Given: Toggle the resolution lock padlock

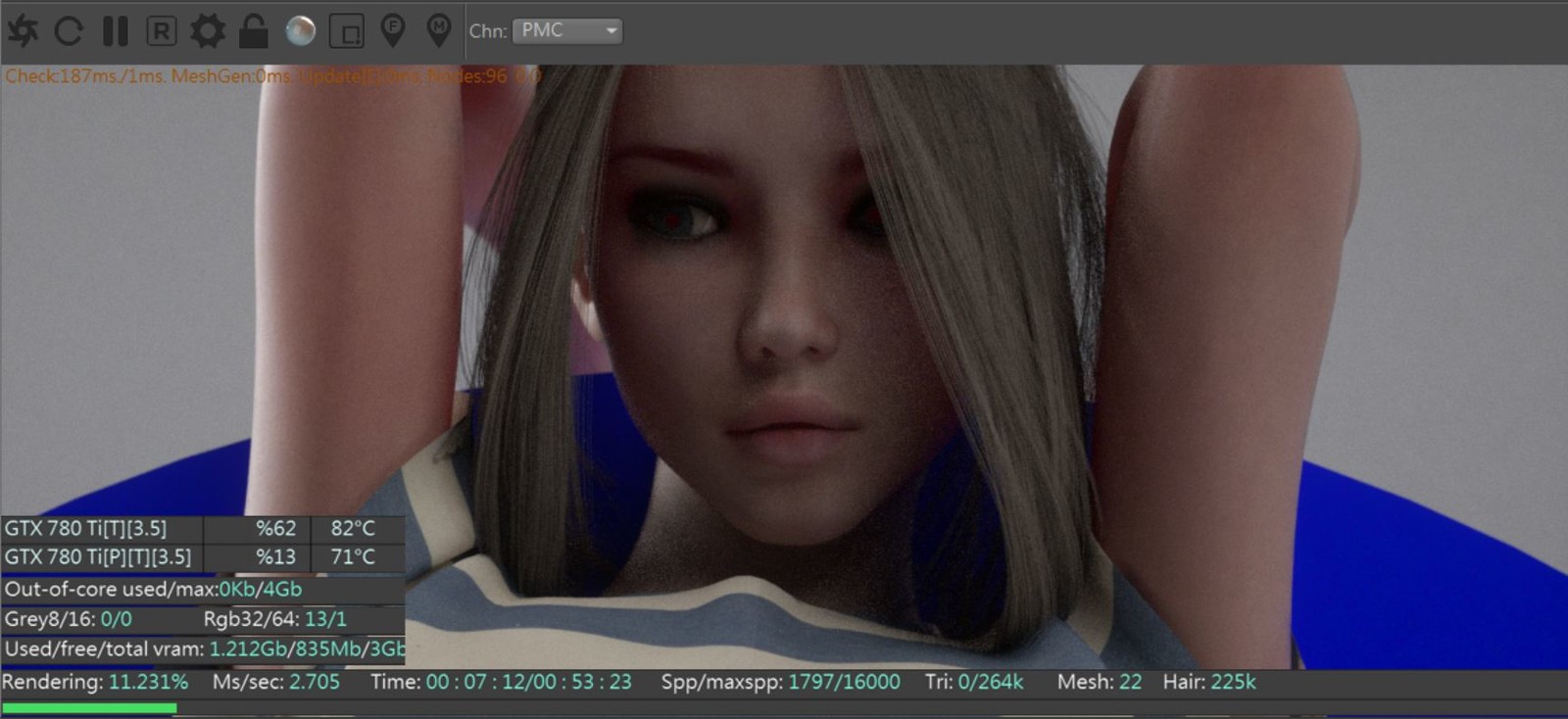Looking at the screenshot, I should (x=254, y=31).
